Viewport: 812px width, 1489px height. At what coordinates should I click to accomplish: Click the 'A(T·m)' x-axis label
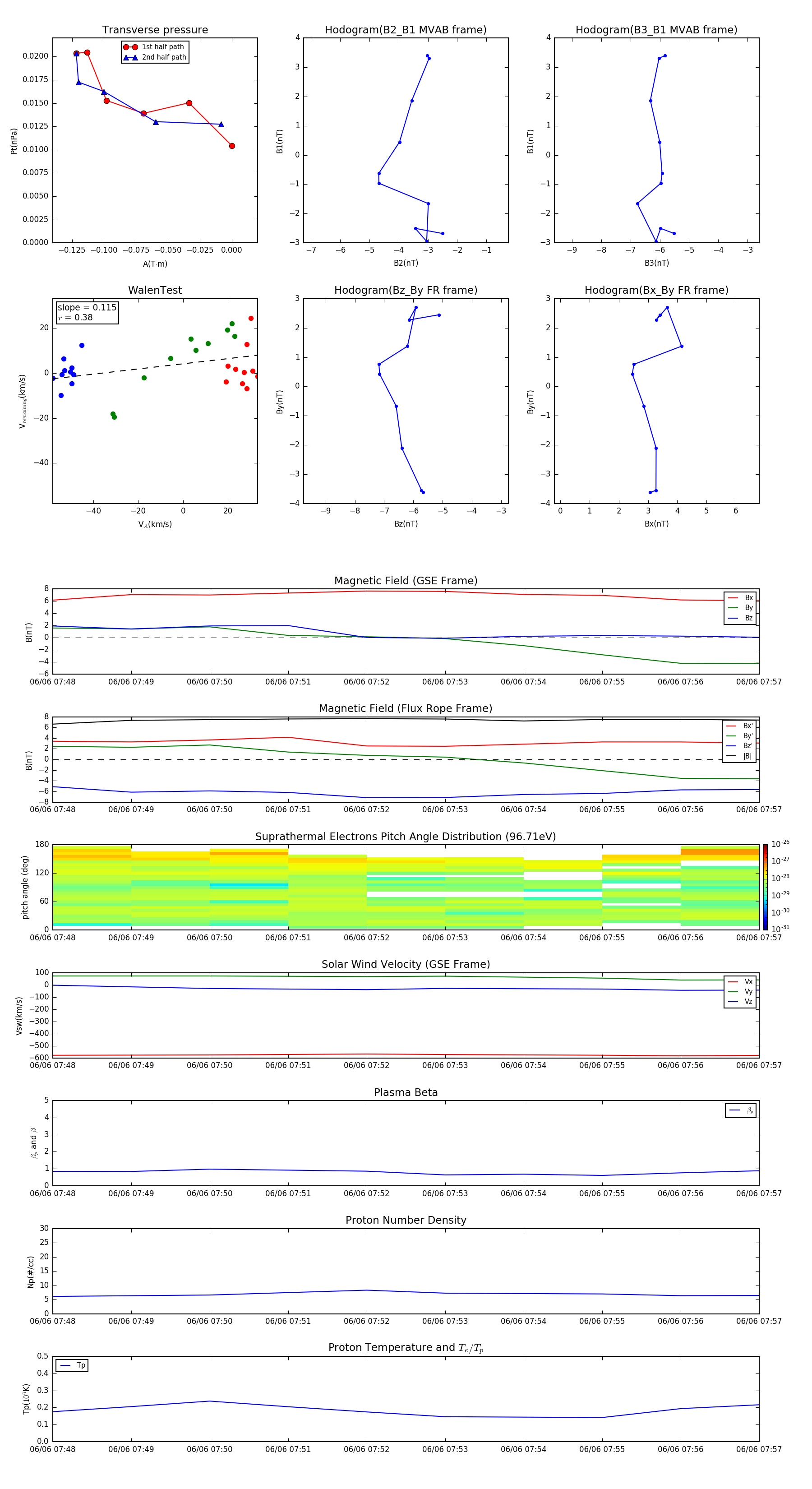(155, 264)
